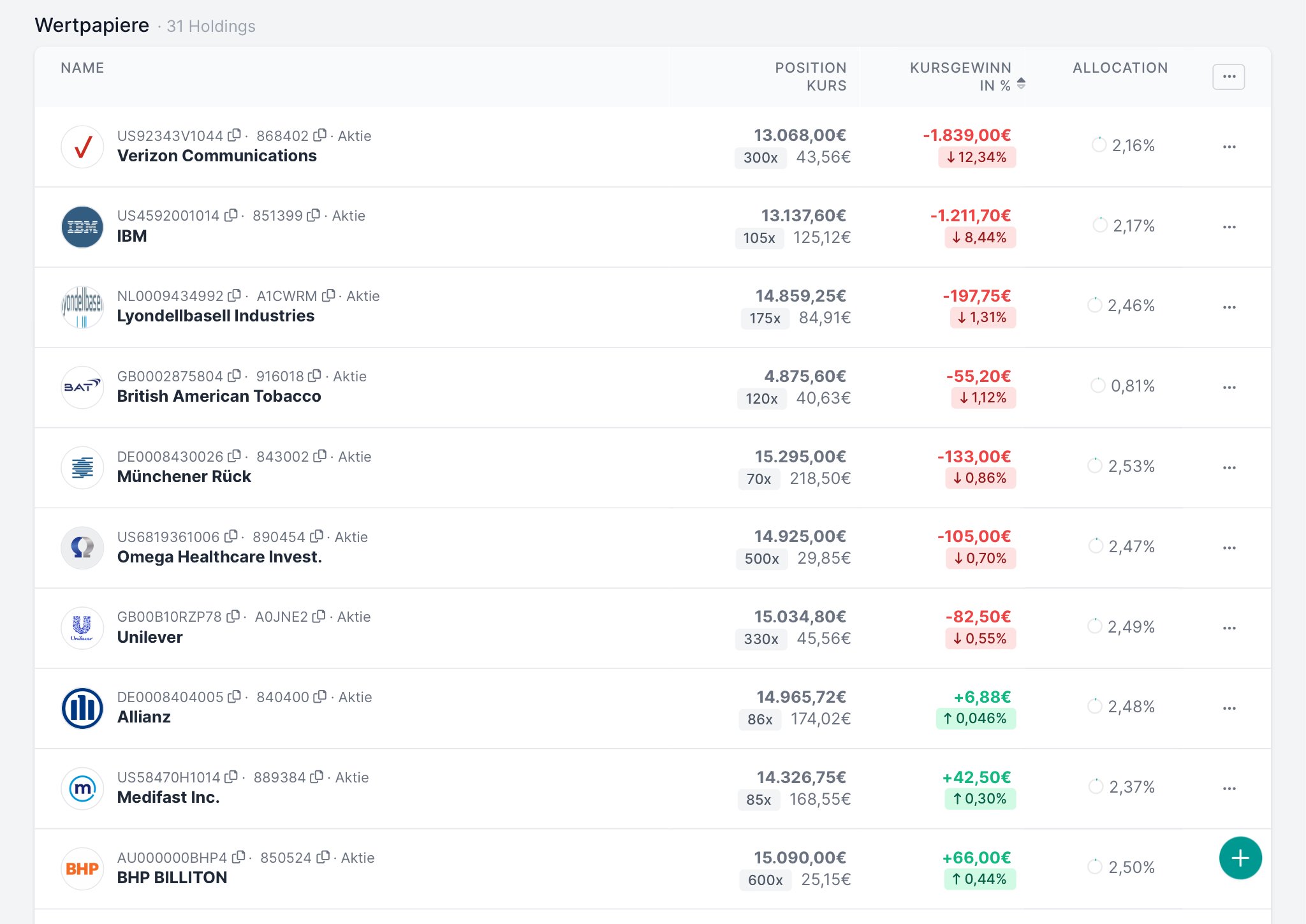Copy Verizon ISIN US92343V1044
The width and height of the screenshot is (1306, 924).
point(234,135)
